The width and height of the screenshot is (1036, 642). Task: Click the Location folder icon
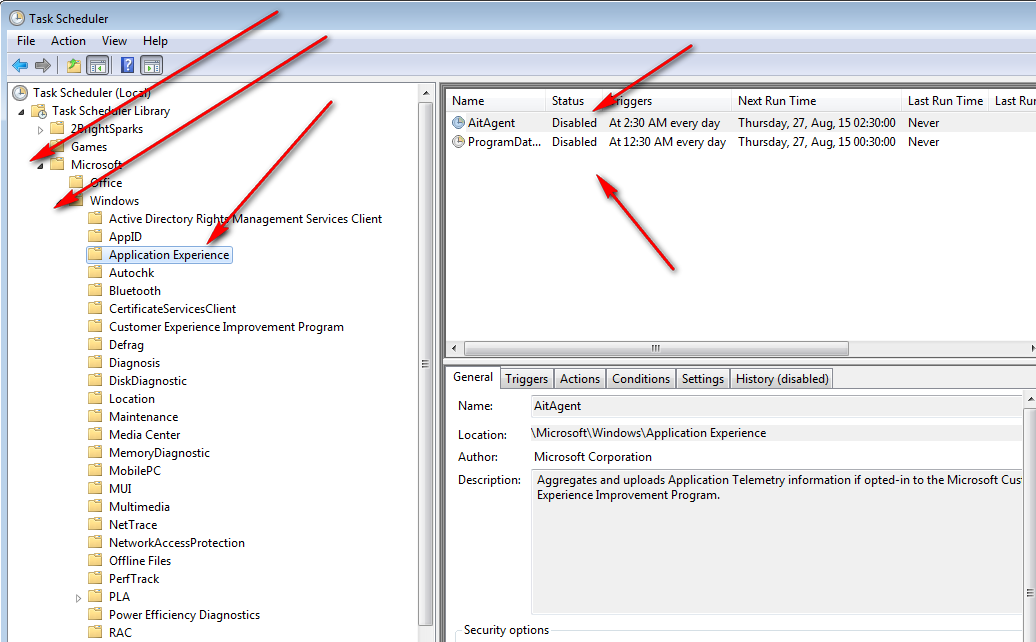[x=95, y=398]
